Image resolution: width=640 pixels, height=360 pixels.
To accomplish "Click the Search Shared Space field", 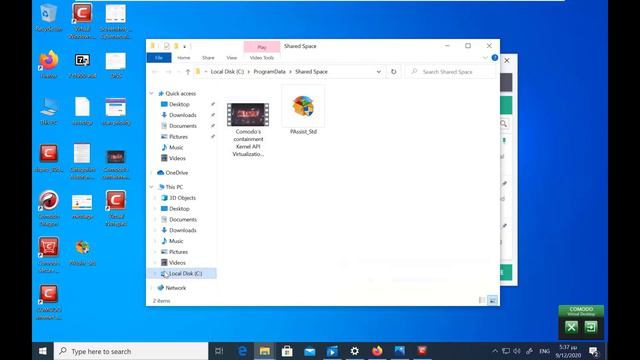I will click(x=451, y=71).
